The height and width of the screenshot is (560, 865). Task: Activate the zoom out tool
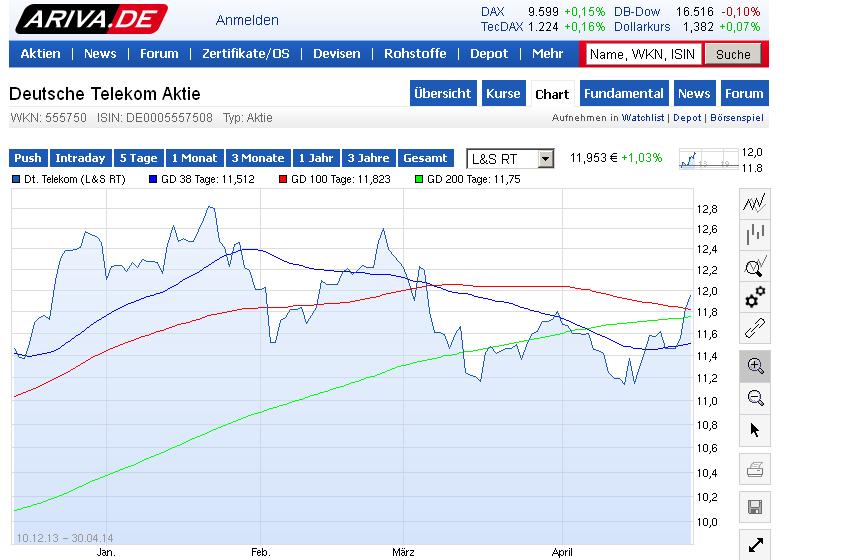click(755, 398)
